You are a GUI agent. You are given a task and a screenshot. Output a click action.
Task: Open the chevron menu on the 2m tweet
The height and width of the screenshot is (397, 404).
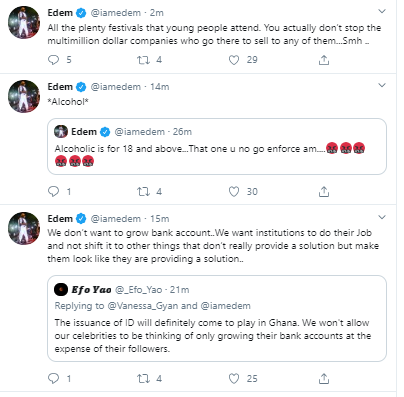(x=382, y=12)
